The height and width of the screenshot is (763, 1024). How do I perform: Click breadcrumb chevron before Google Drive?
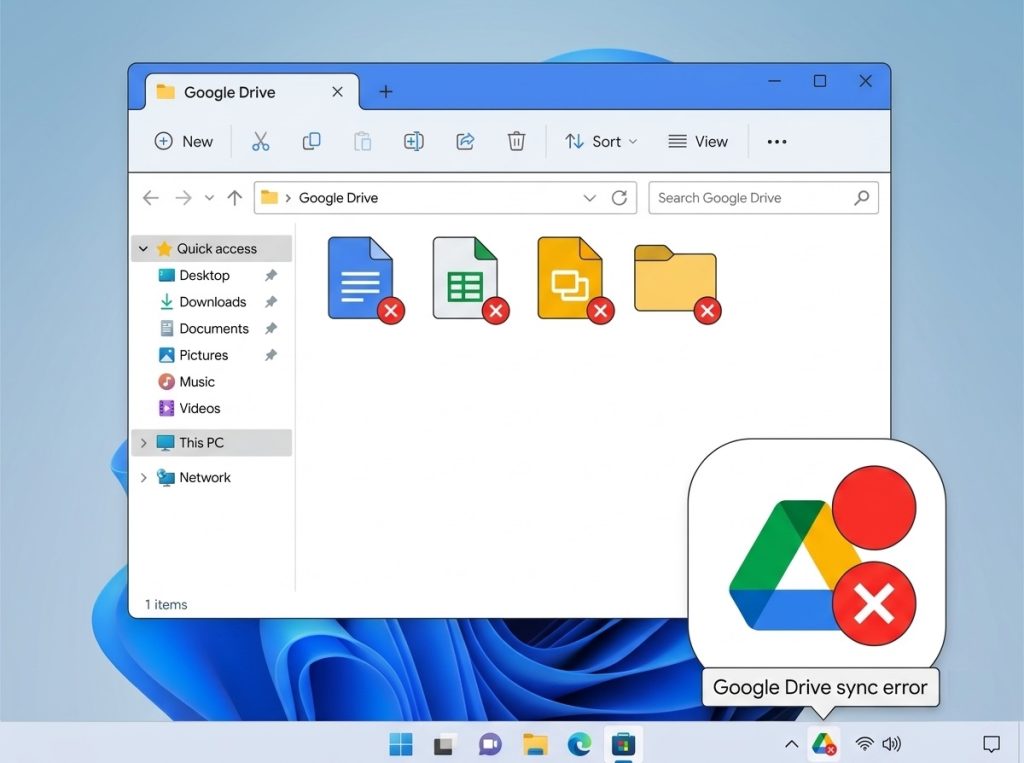[x=288, y=198]
